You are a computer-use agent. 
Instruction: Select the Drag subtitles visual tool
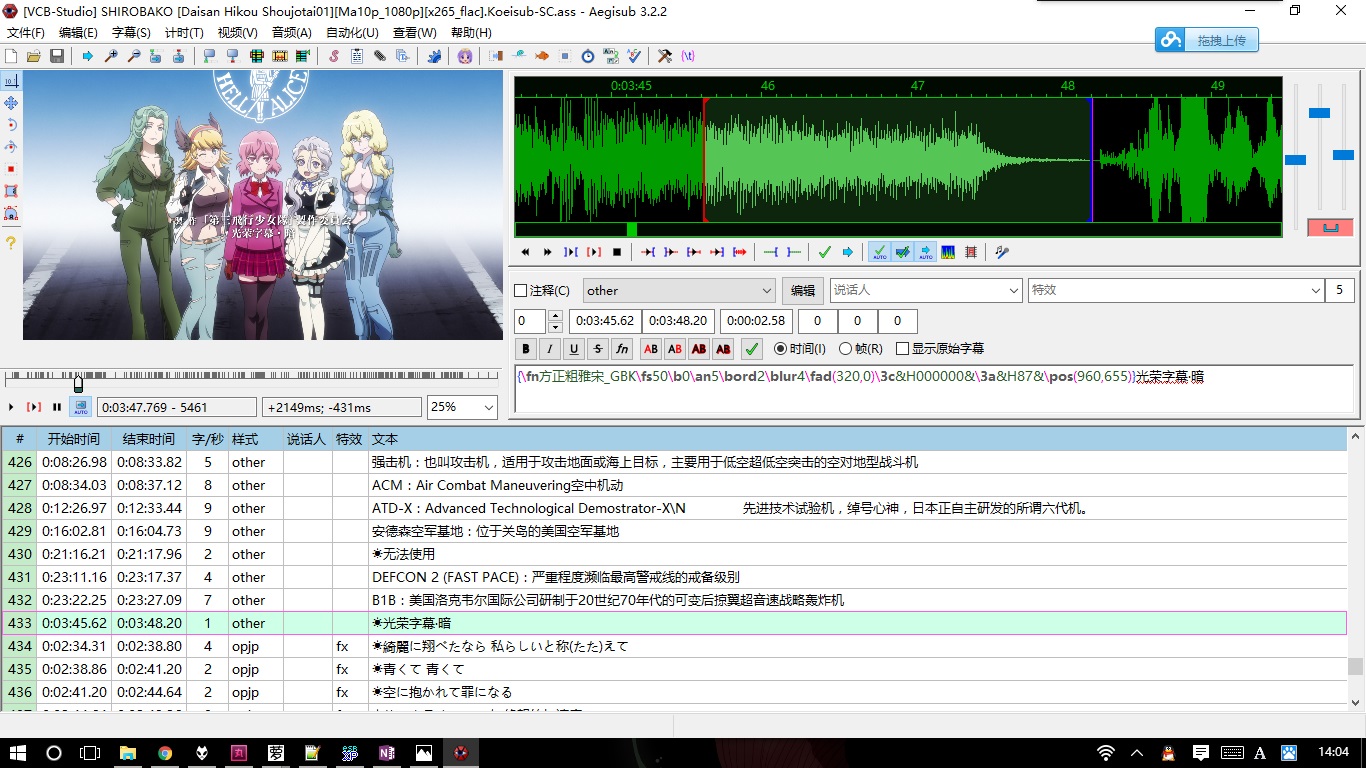11,103
